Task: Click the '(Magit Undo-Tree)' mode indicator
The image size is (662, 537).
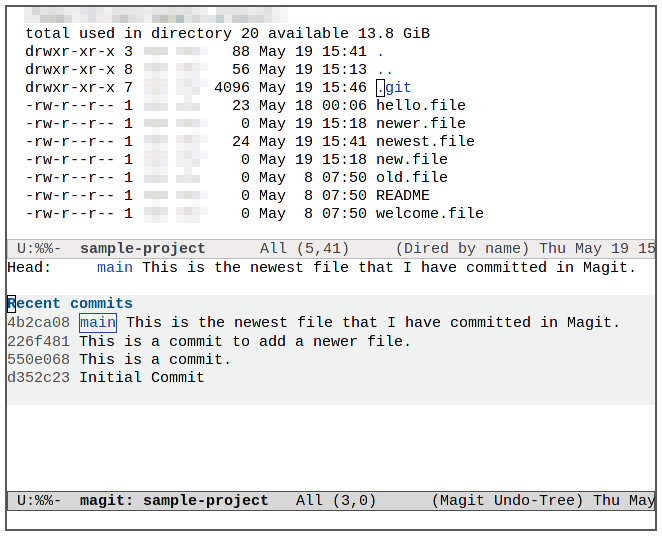Action: coord(508,500)
